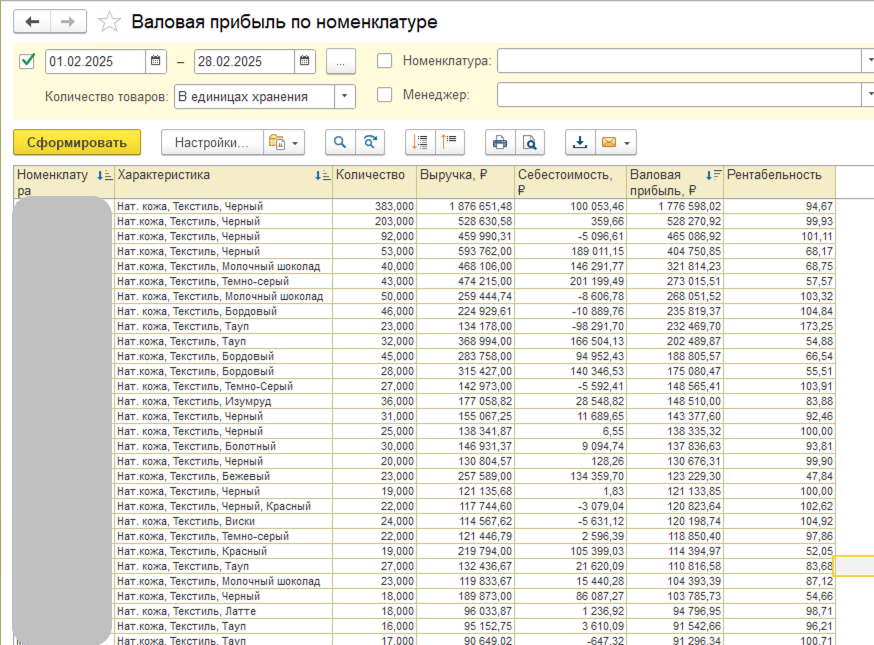Click the back navigation arrow
This screenshot has width=874, height=645.
33,22
